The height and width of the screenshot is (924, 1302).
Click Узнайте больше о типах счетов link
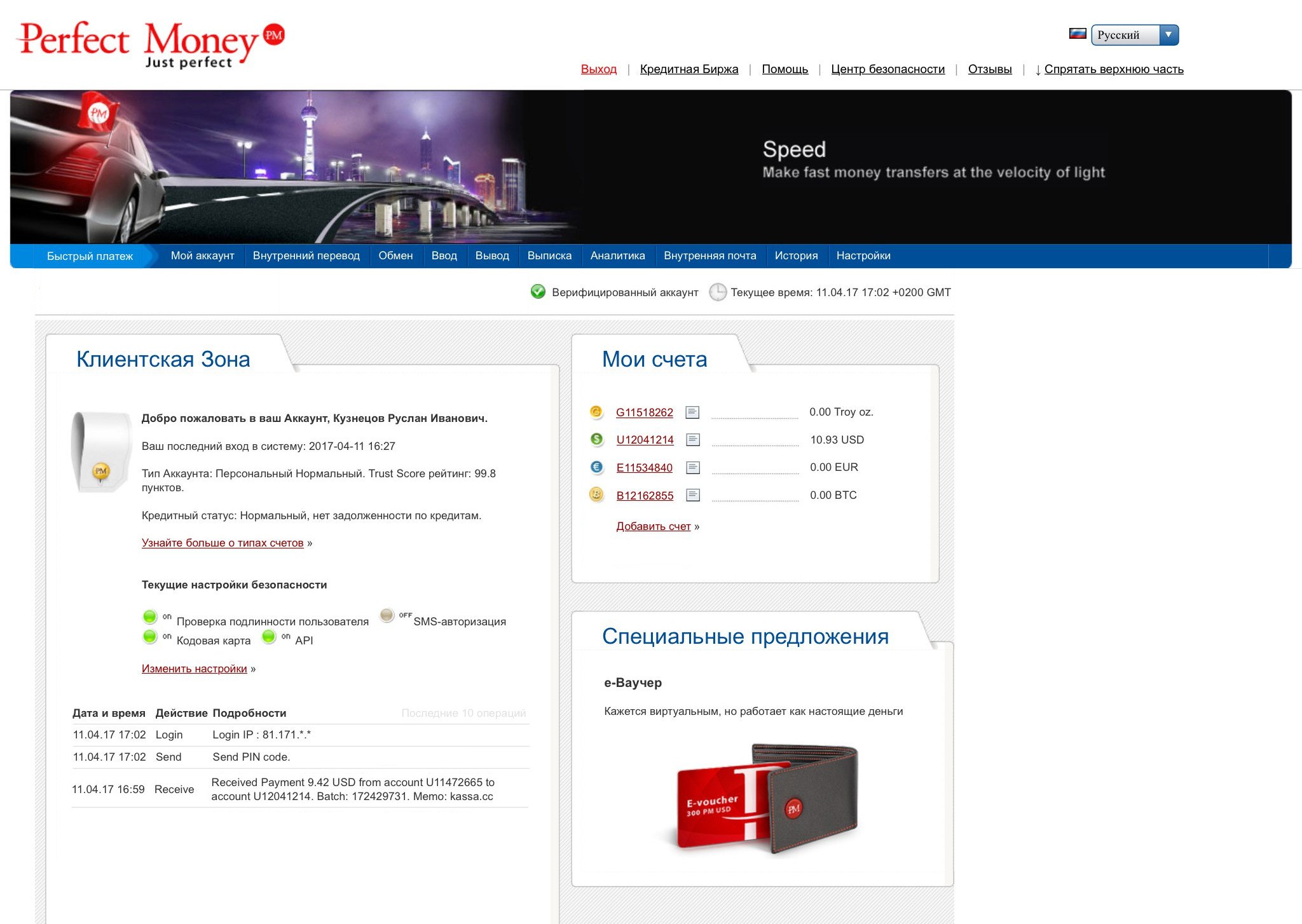coord(223,543)
